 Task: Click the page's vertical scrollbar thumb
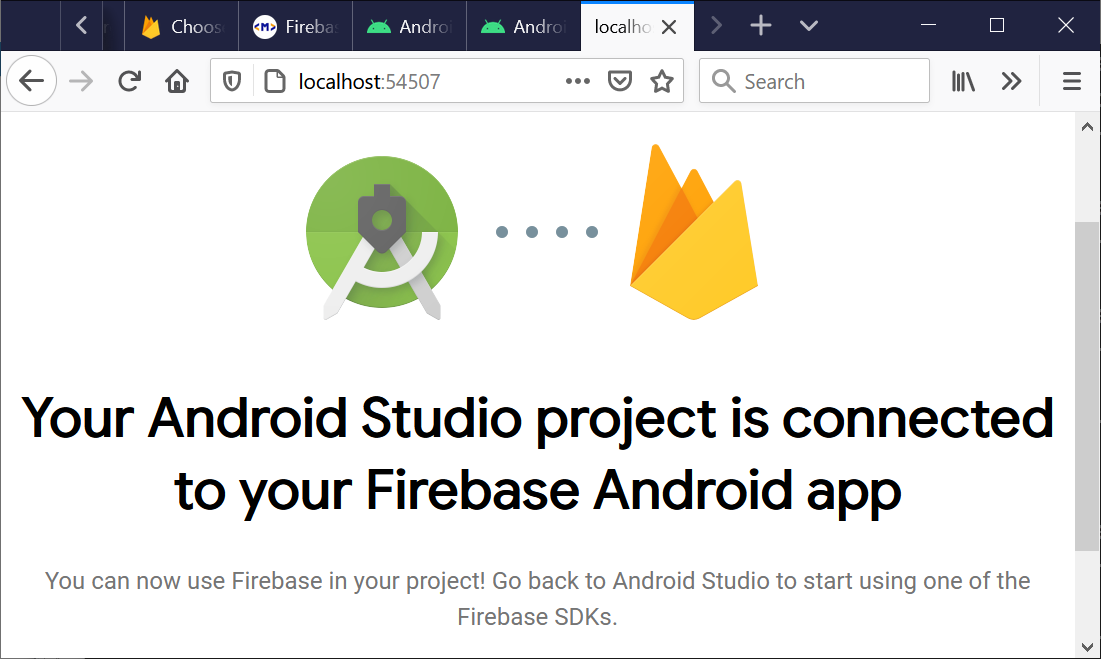1085,385
